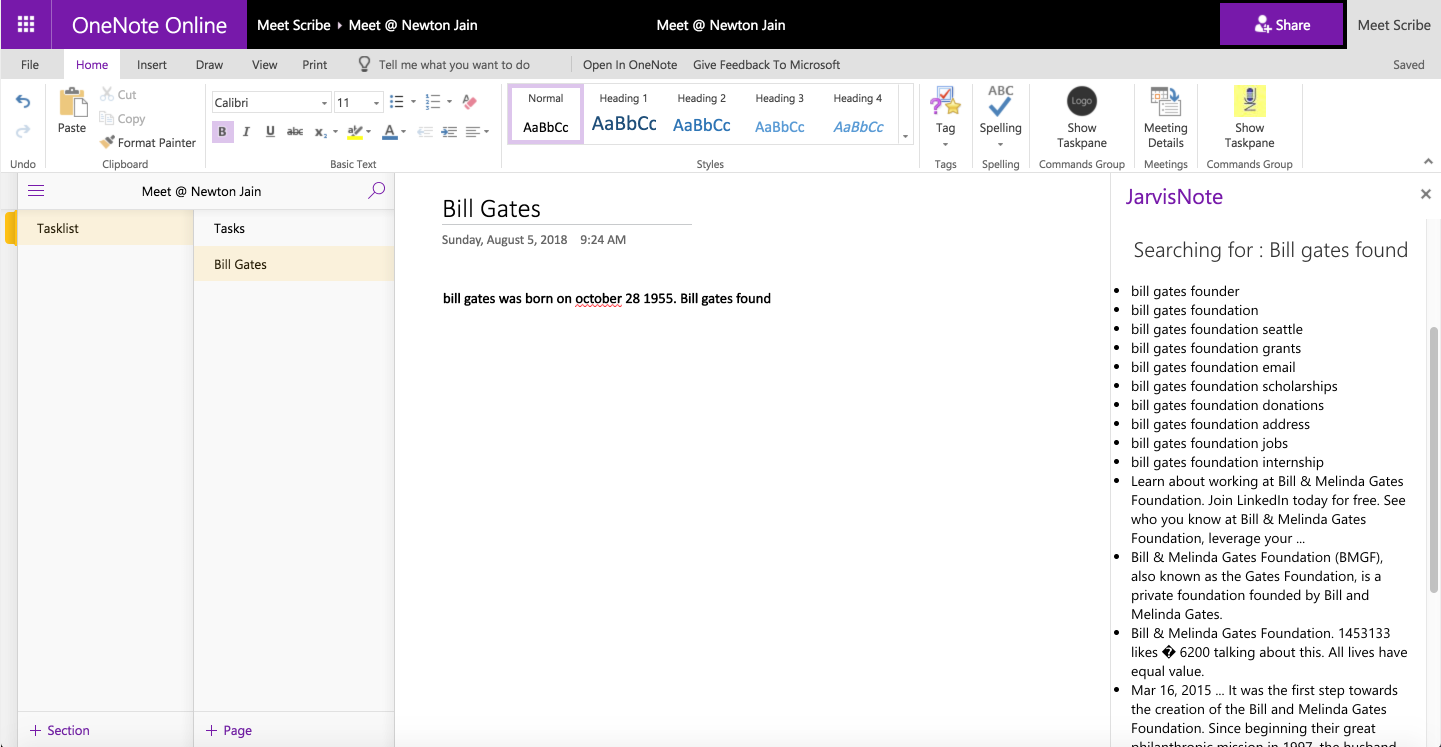Screen dimensions: 1441x747
Task: Apply font color using A swatch
Action: pyautogui.click(x=390, y=131)
